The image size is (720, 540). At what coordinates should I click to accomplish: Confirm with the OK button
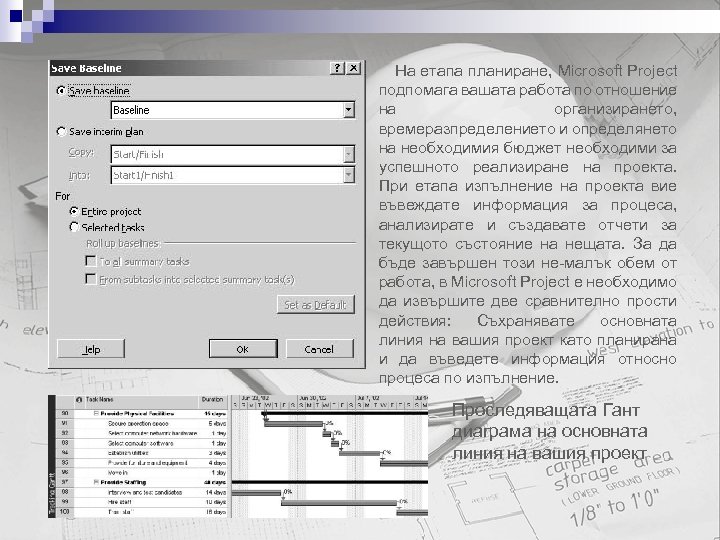click(243, 349)
